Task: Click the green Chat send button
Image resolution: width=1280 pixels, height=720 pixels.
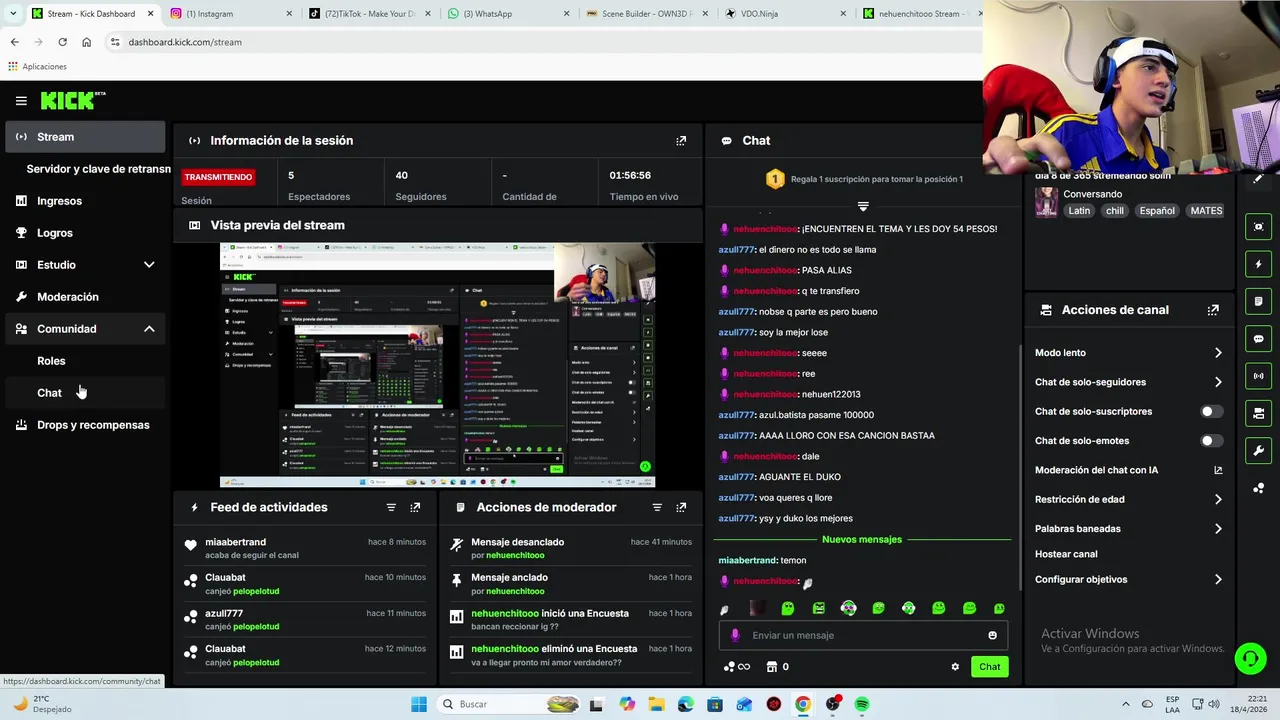Action: (989, 667)
